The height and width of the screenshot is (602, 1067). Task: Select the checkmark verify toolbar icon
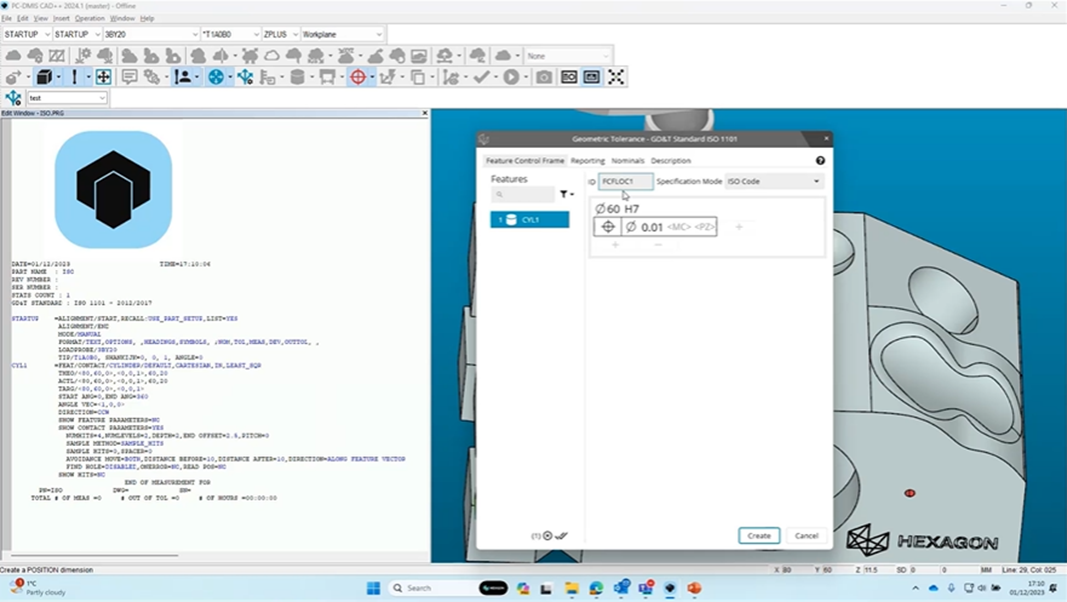[x=480, y=77]
